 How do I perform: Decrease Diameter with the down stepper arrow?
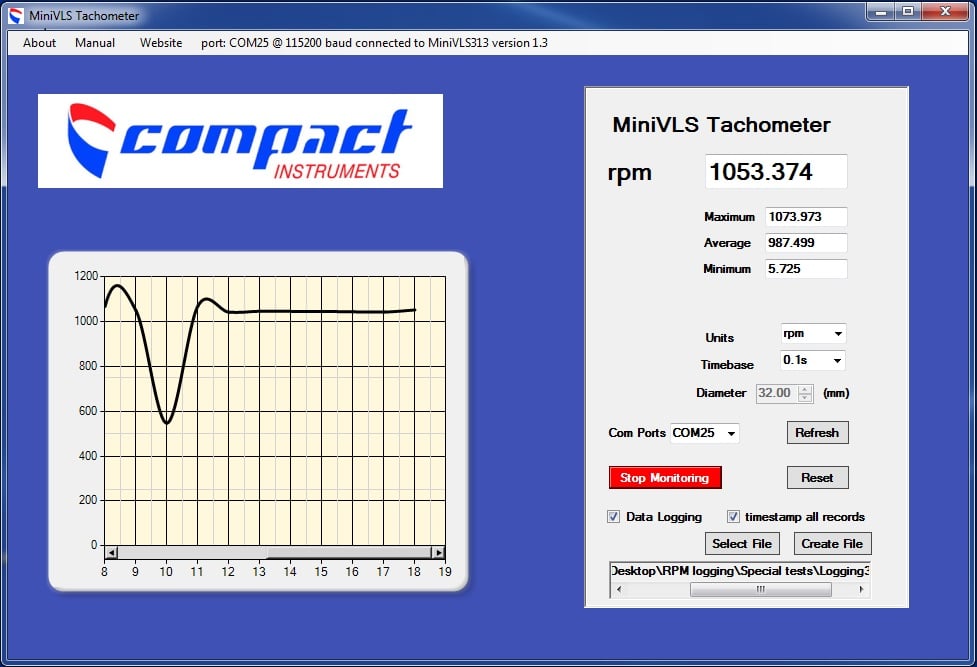805,397
